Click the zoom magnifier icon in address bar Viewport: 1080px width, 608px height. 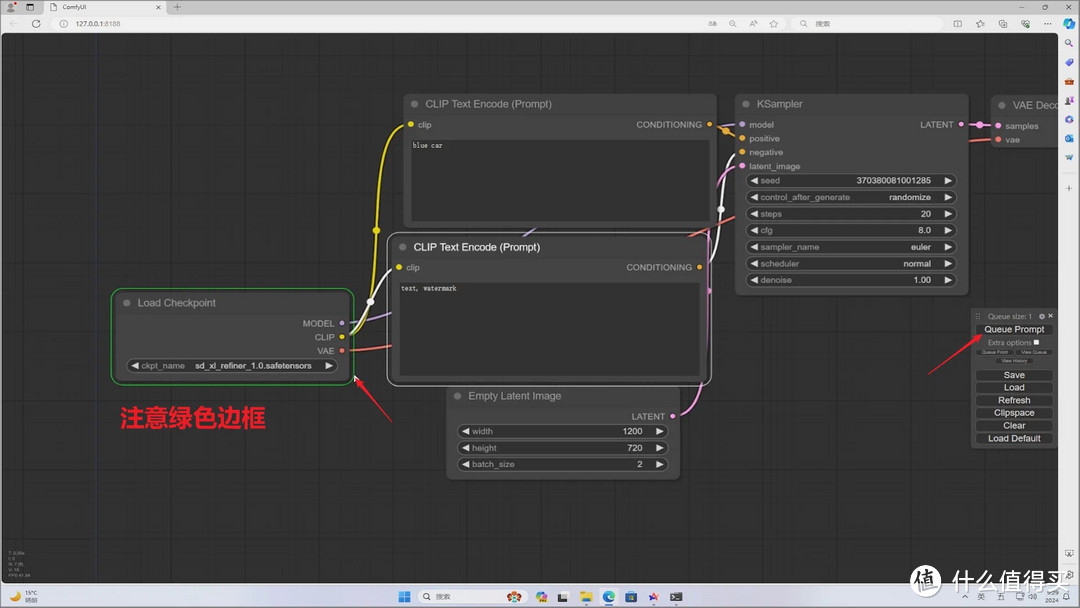click(732, 23)
